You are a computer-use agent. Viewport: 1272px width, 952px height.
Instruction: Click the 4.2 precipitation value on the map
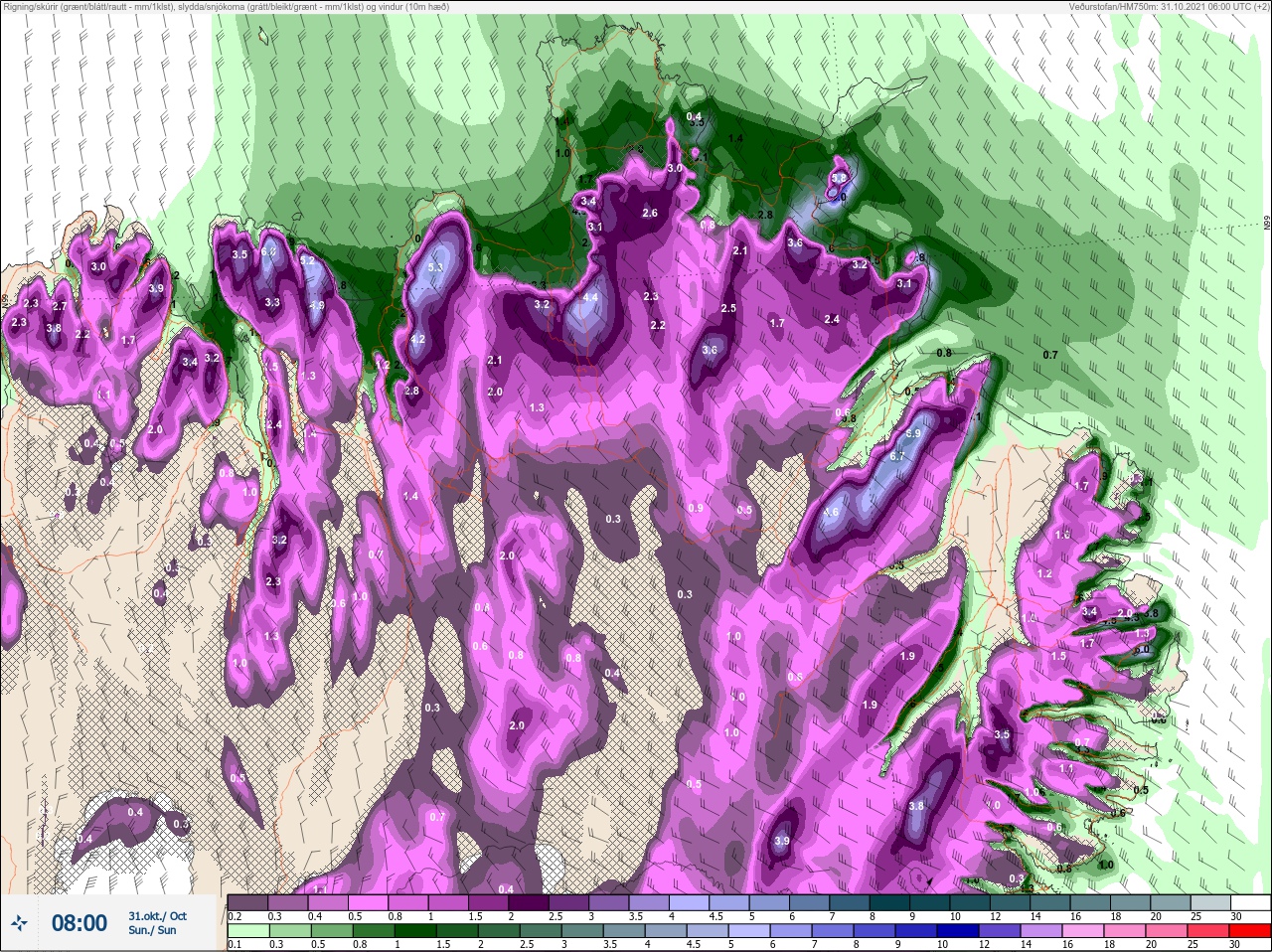coord(418,339)
